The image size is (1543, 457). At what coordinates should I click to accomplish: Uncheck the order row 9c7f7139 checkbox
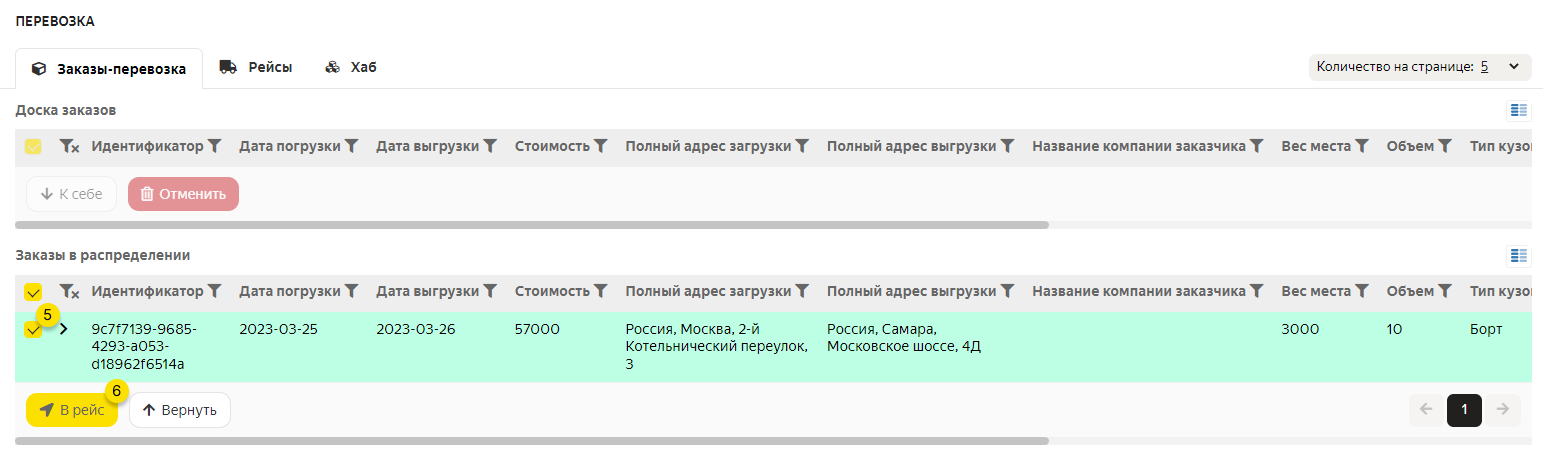tap(33, 330)
